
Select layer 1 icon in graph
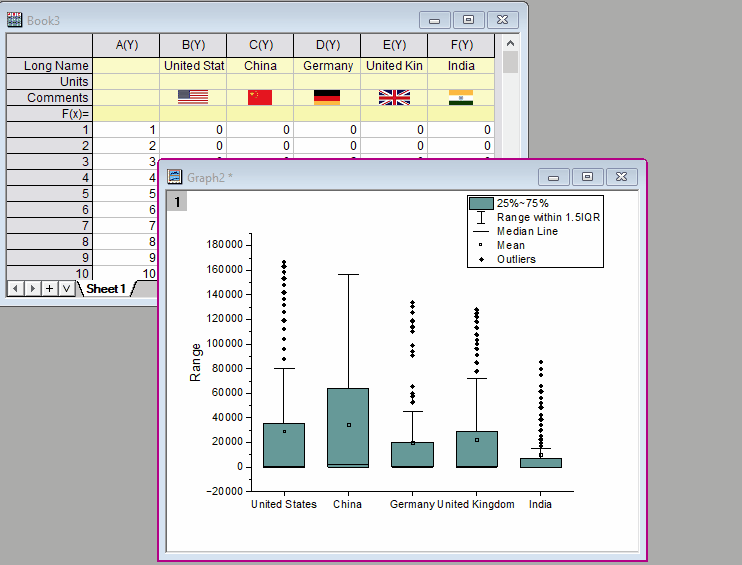pos(176,202)
